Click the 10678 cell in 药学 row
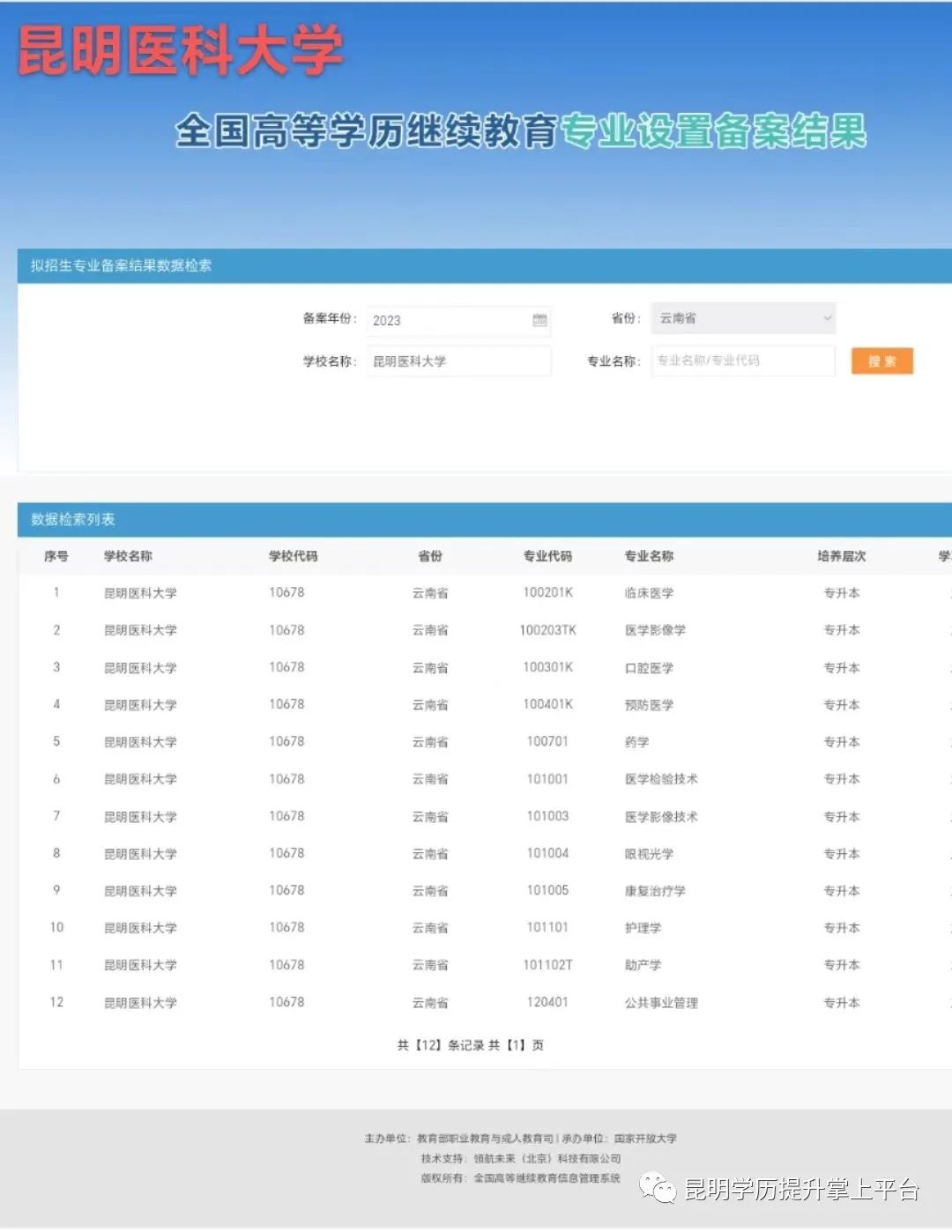Viewport: 952px width, 1232px height. pos(286,741)
